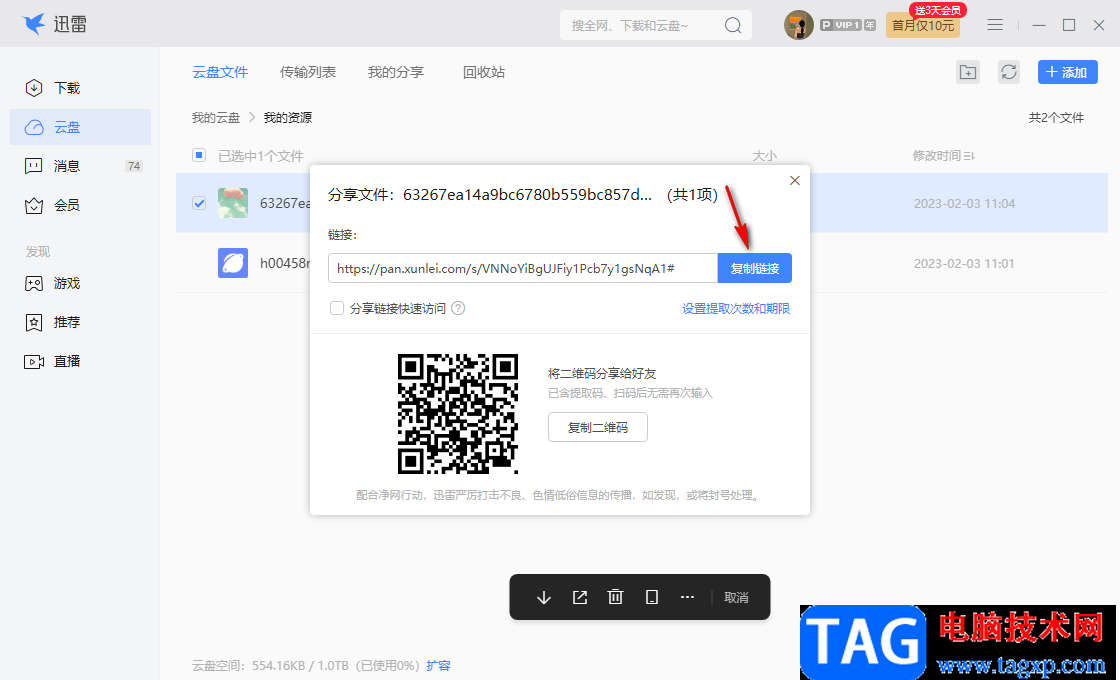The image size is (1120, 680).
Task: Click the device icon in bottom toolbar
Action: pos(651,597)
